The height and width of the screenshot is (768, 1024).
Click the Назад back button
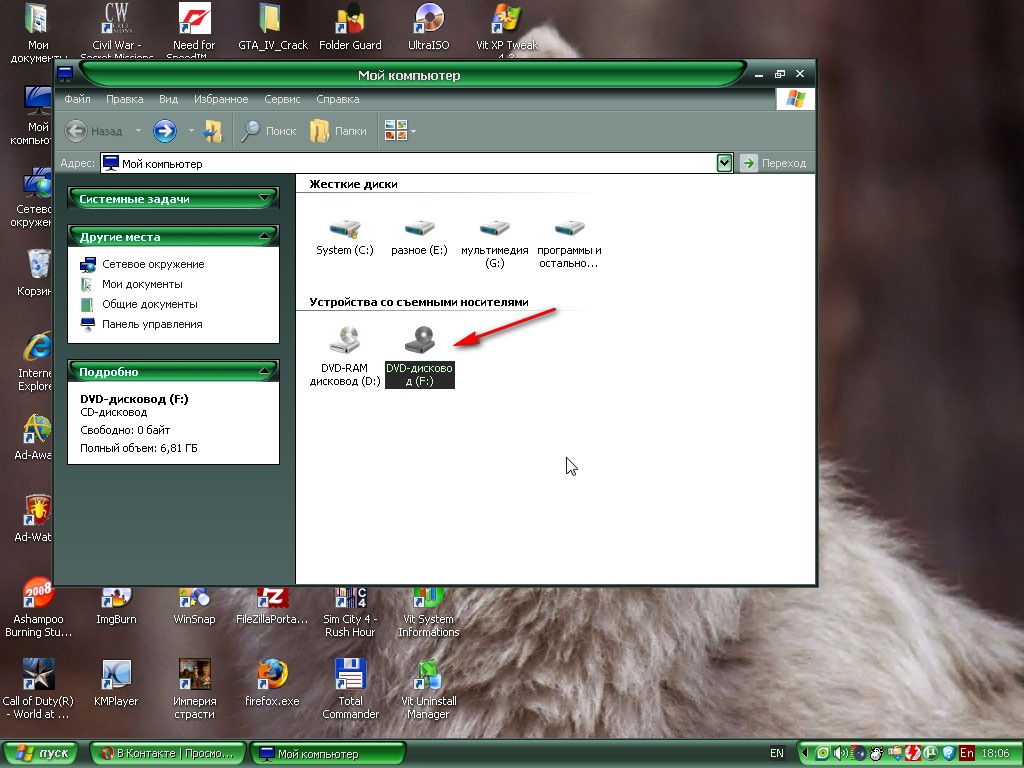tap(95, 131)
